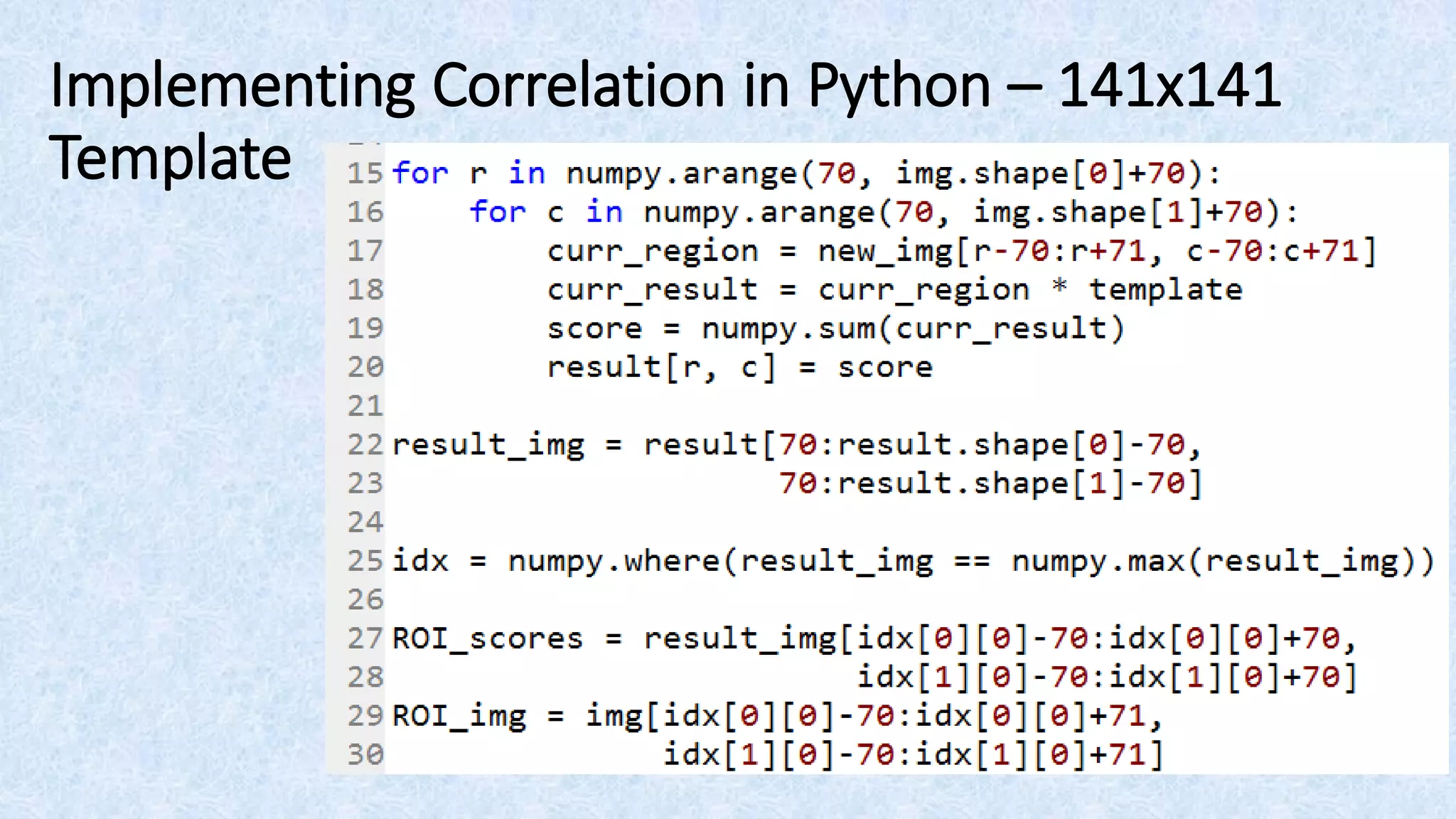The height and width of the screenshot is (819, 1456).
Task: Click 'result[r, c]' on line 20
Action: (660, 368)
